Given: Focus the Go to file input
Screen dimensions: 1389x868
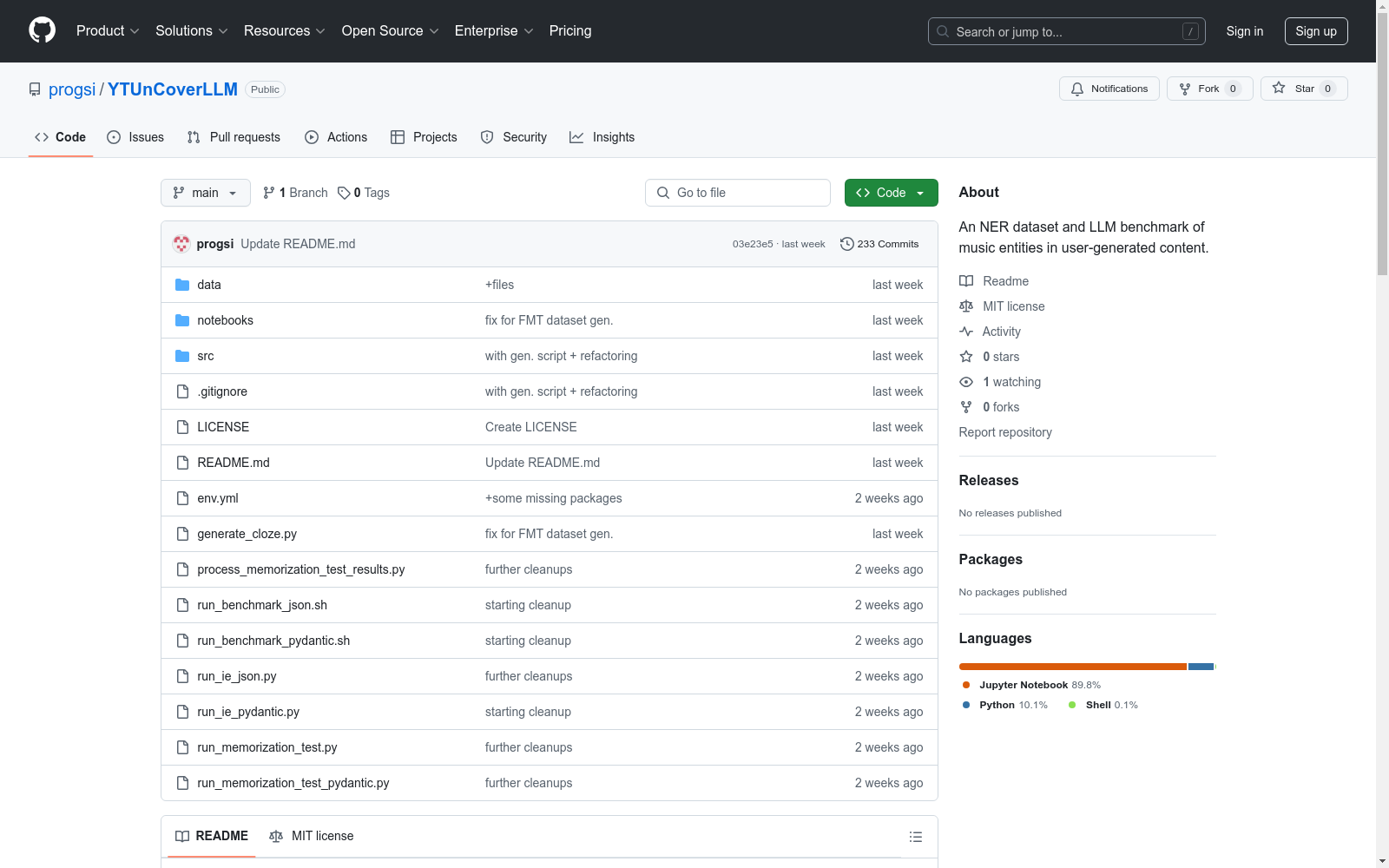Looking at the screenshot, I should tap(738, 193).
